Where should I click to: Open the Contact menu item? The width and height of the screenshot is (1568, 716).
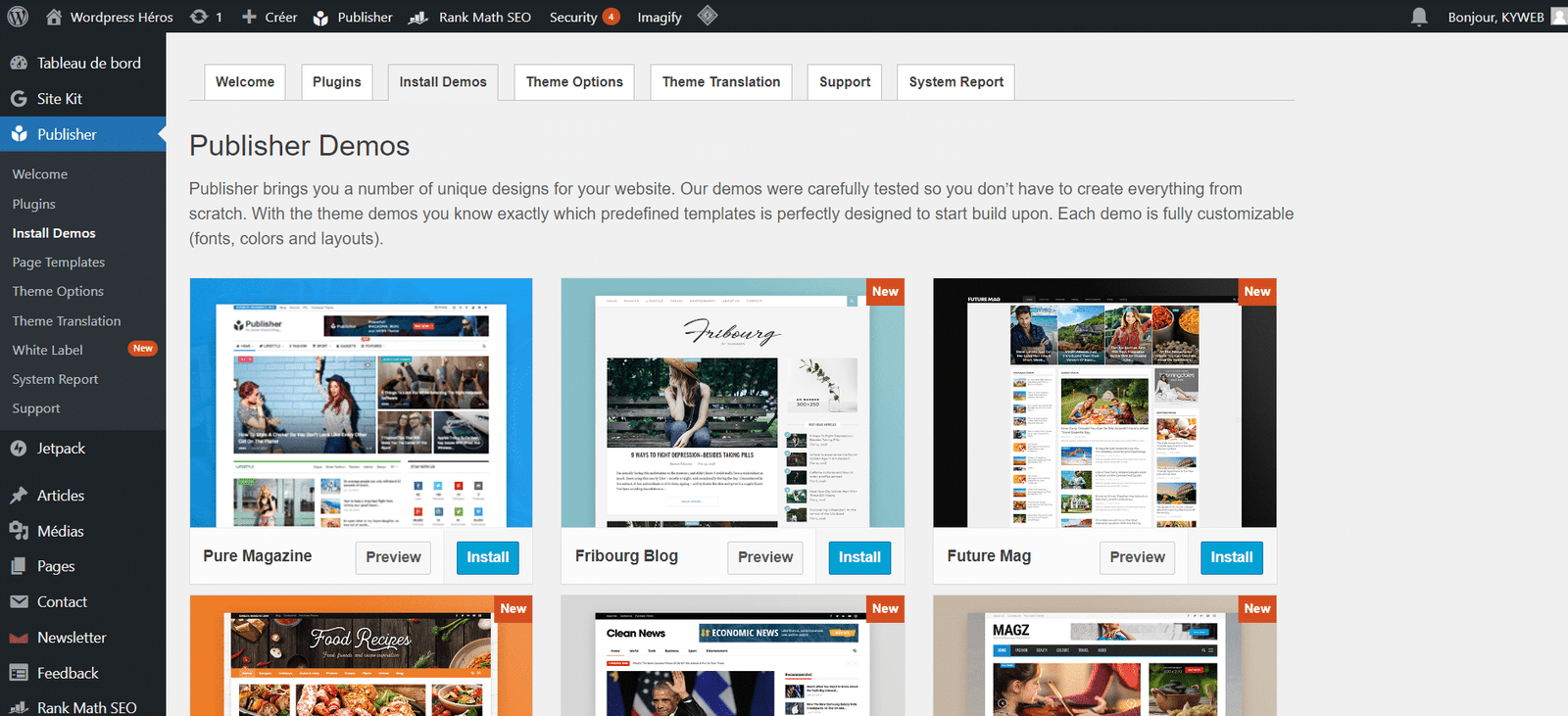pyautogui.click(x=62, y=602)
